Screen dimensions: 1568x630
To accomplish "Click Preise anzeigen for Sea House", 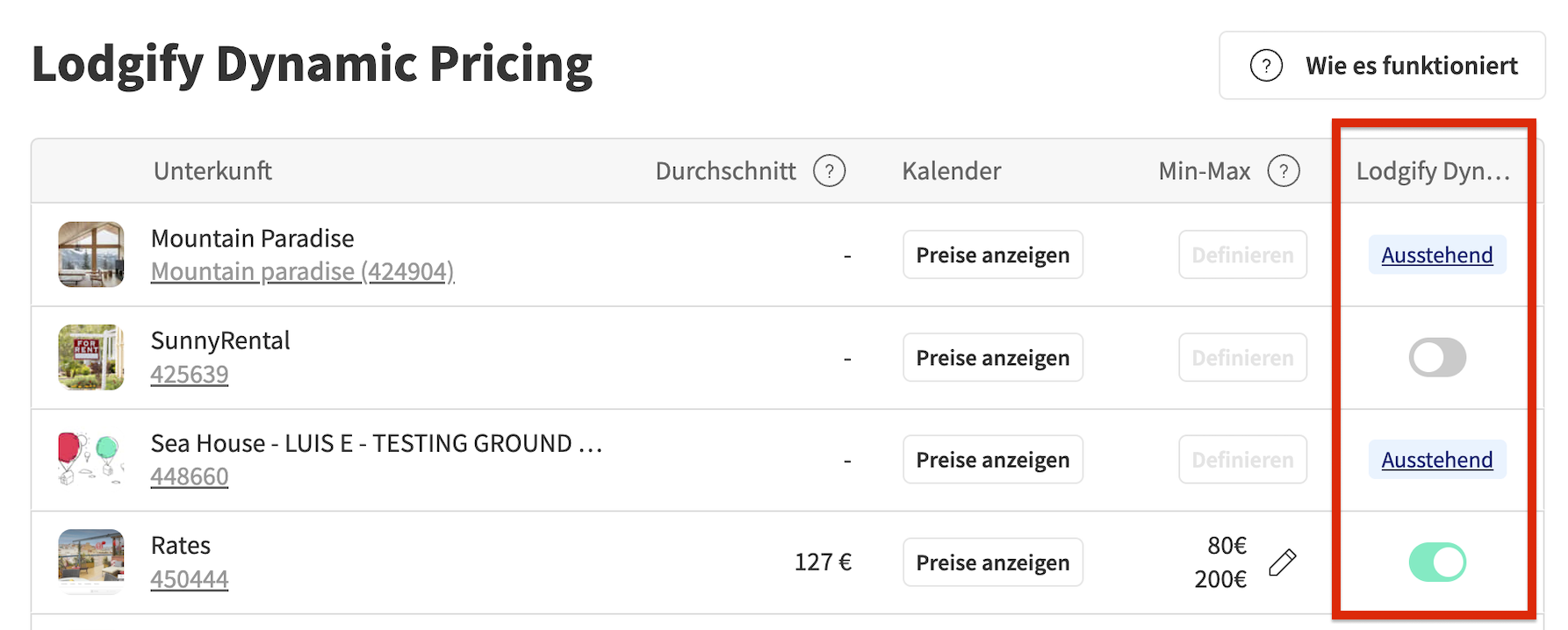I will (993, 460).
